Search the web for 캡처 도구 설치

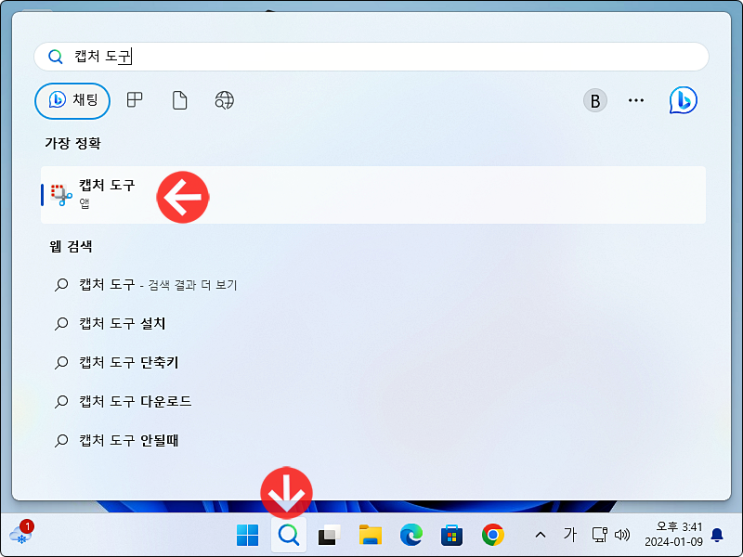coord(110,324)
